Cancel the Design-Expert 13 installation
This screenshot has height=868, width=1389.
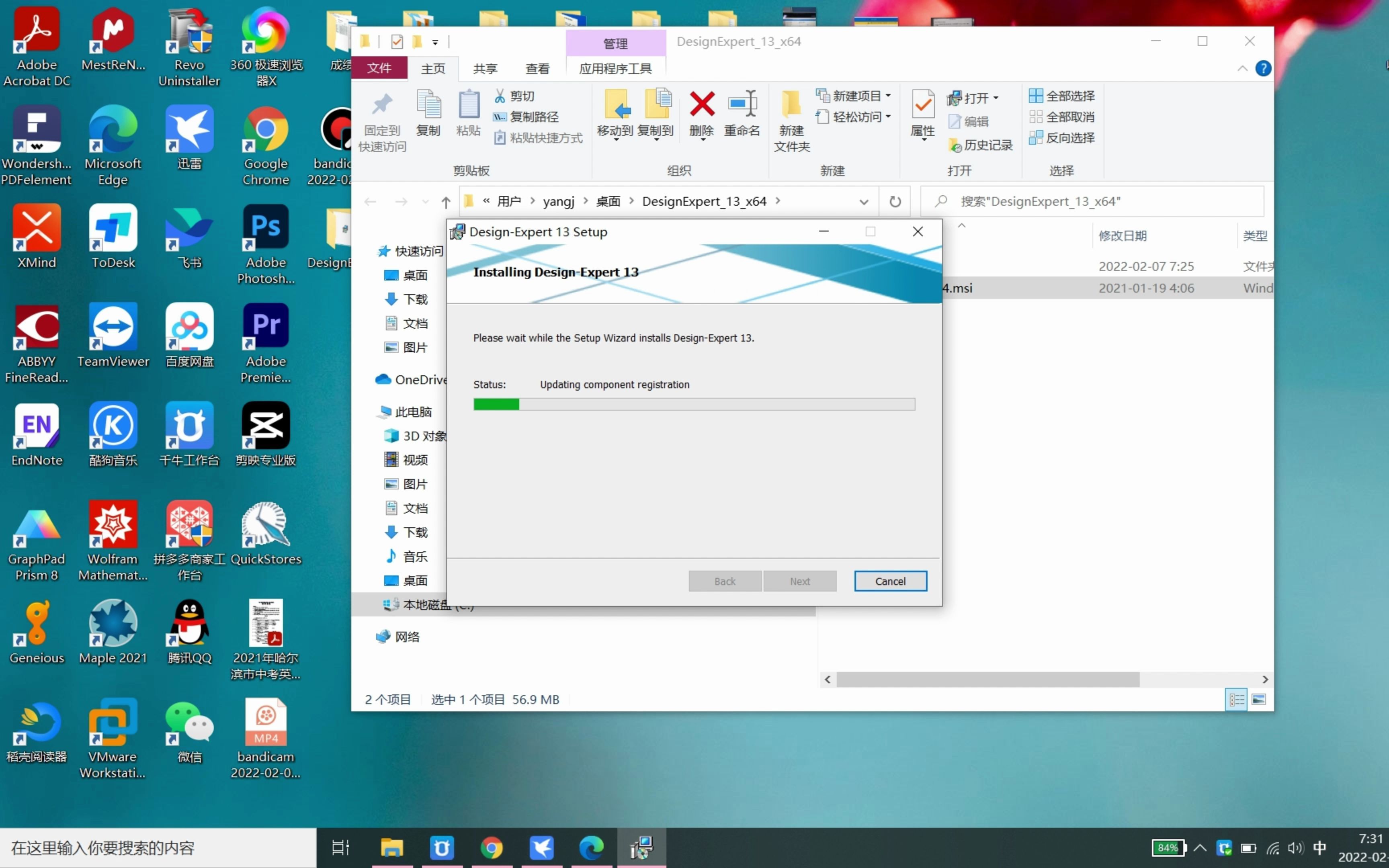(890, 581)
